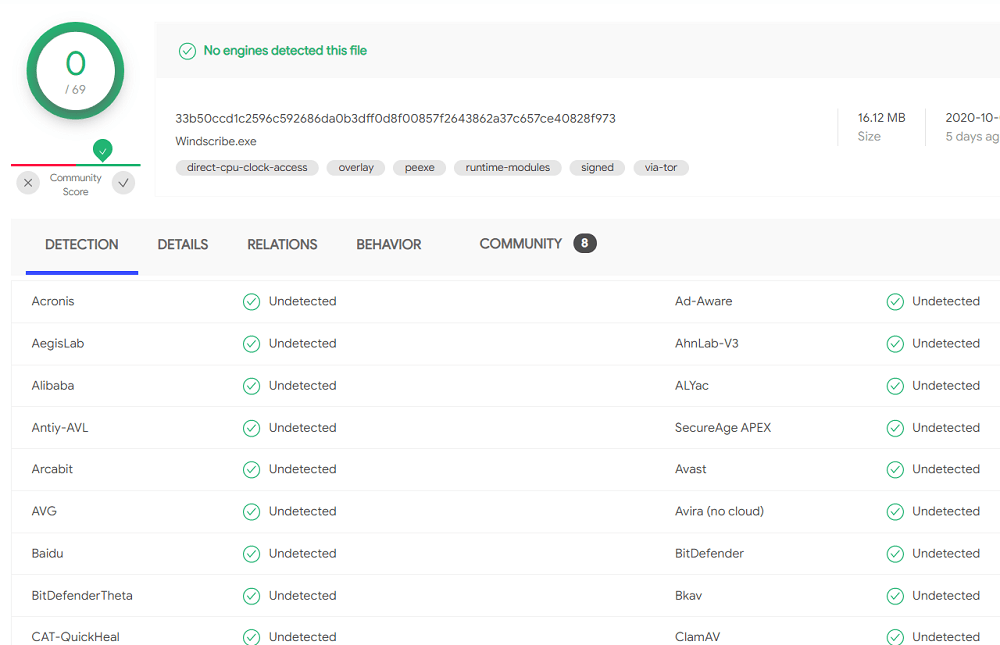Click the Alibaba engine name
Screen dimensions: 1000x645
[53, 385]
